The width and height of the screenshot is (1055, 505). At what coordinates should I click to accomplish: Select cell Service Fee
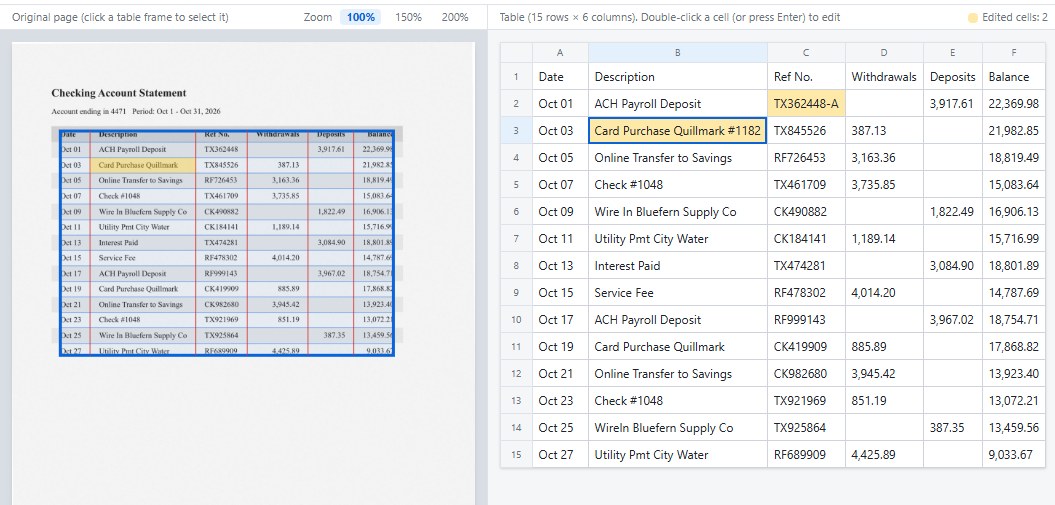tap(678, 293)
